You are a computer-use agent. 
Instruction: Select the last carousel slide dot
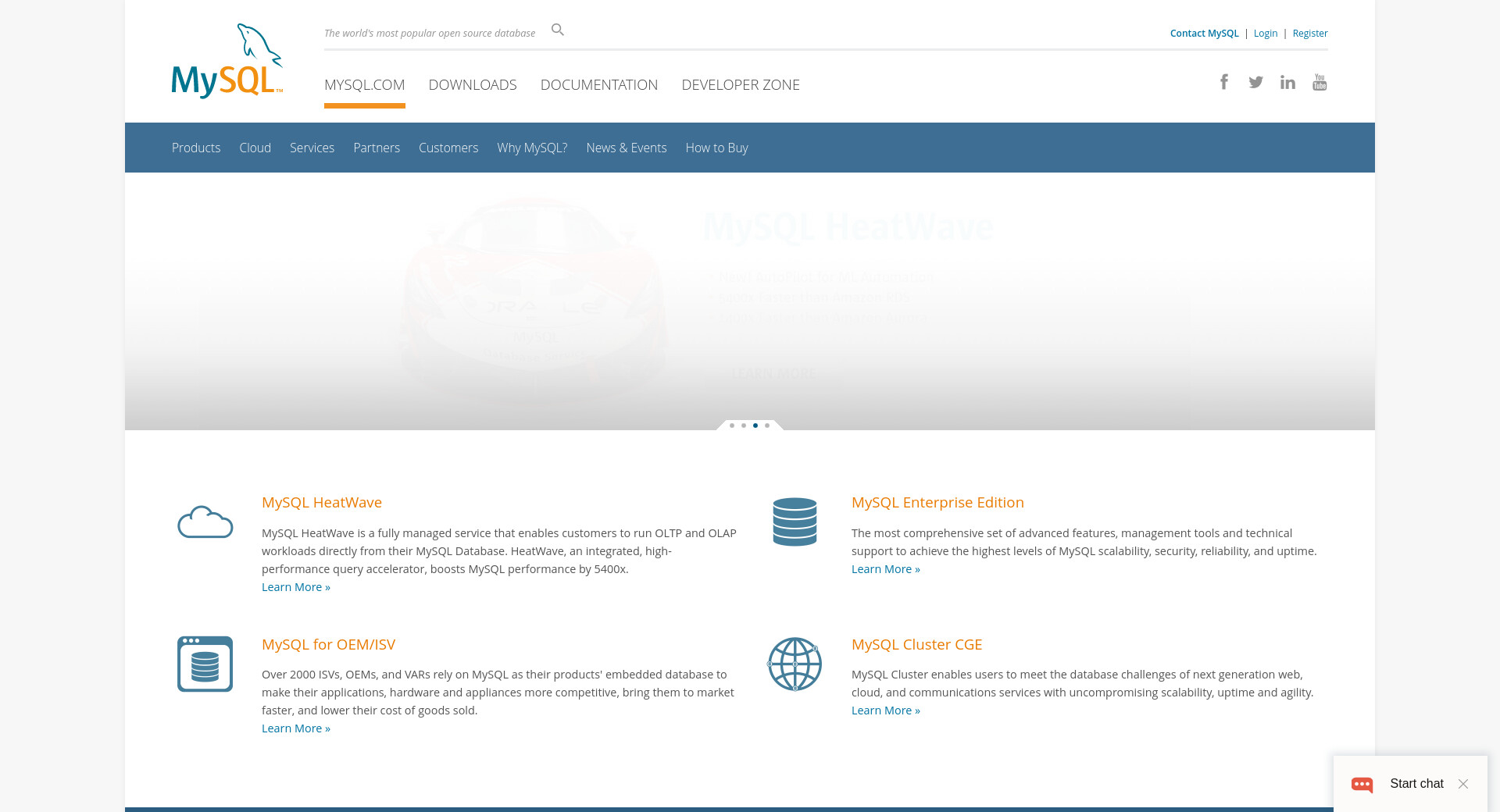[x=767, y=426]
